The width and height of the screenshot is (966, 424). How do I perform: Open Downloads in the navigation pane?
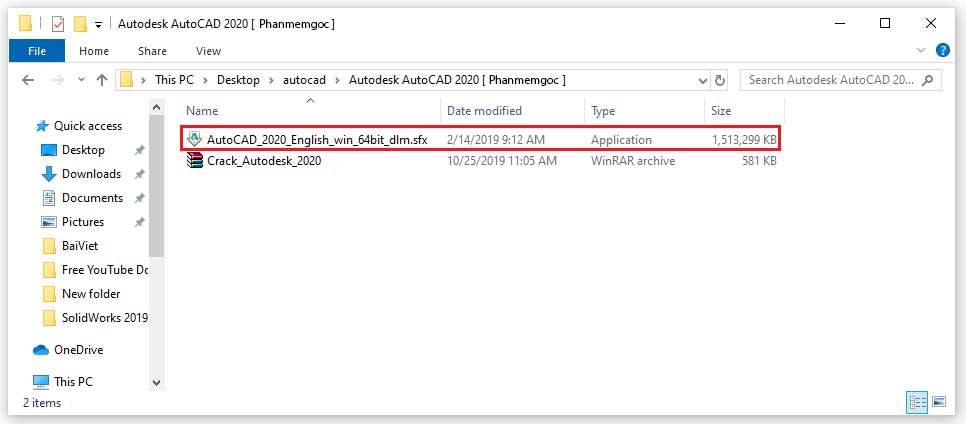click(x=91, y=174)
